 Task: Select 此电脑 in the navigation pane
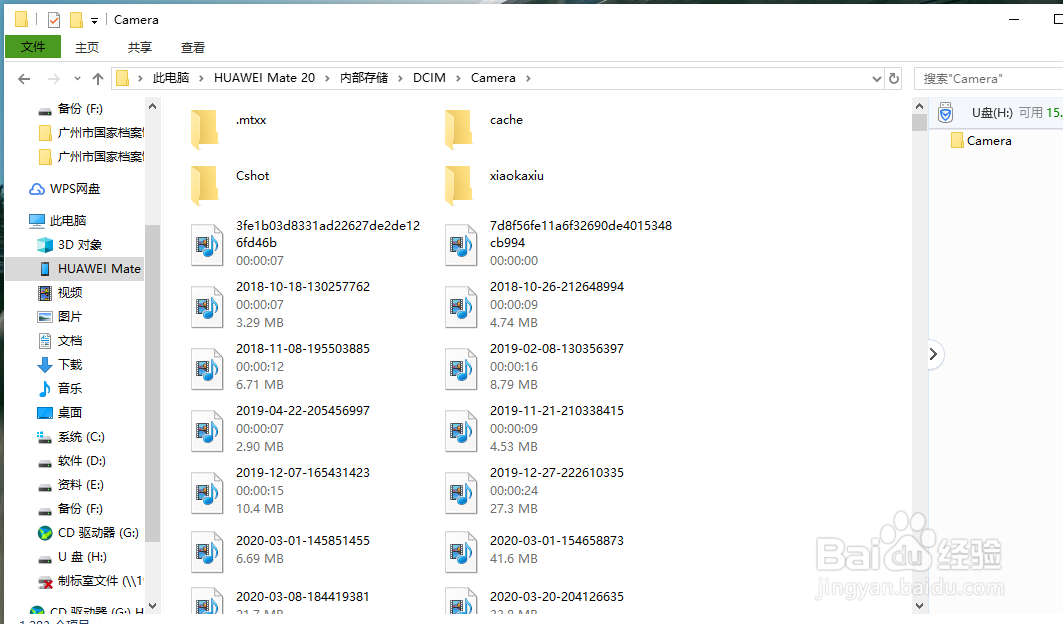[58, 220]
